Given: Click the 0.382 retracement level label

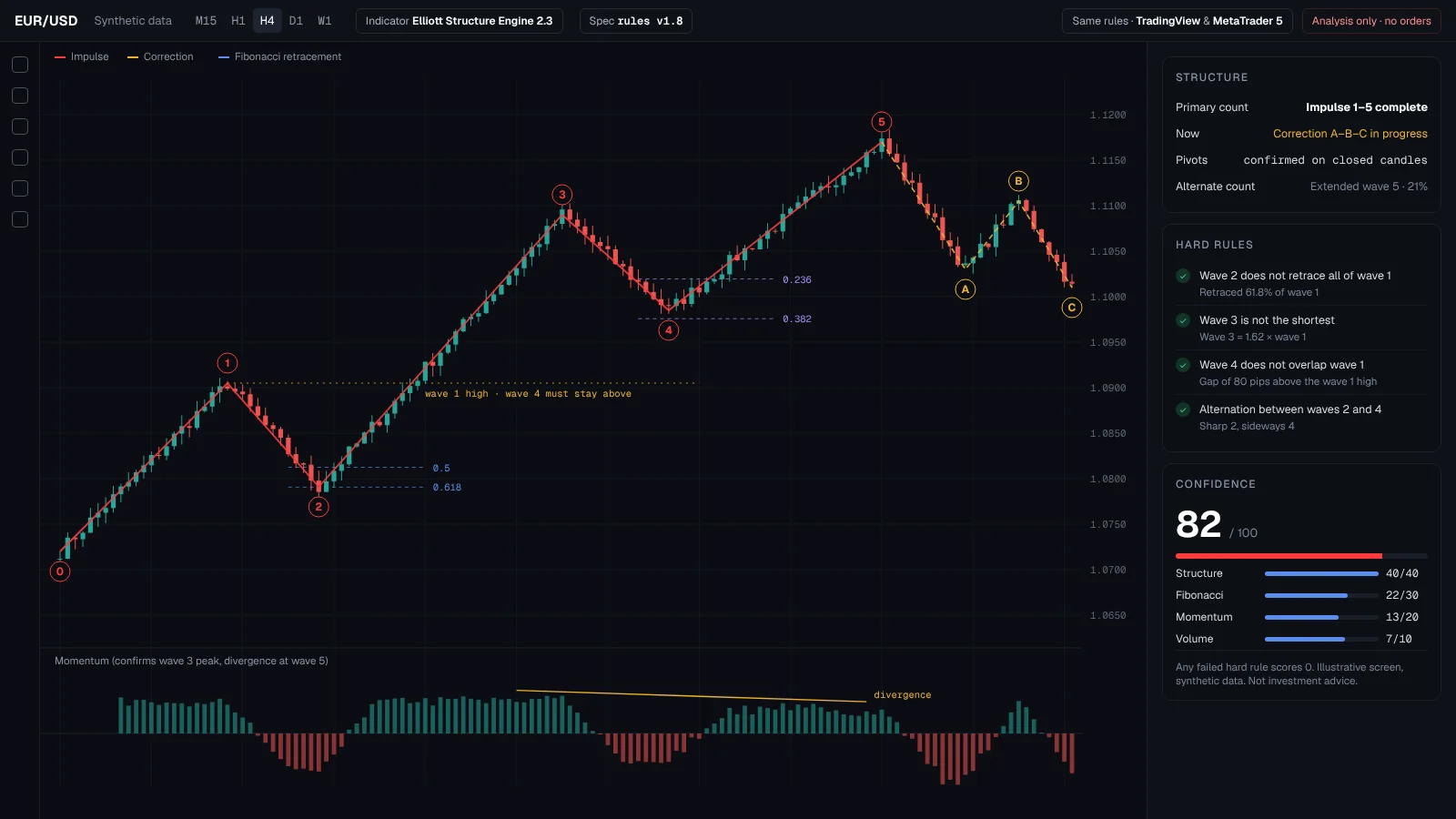Looking at the screenshot, I should point(797,319).
